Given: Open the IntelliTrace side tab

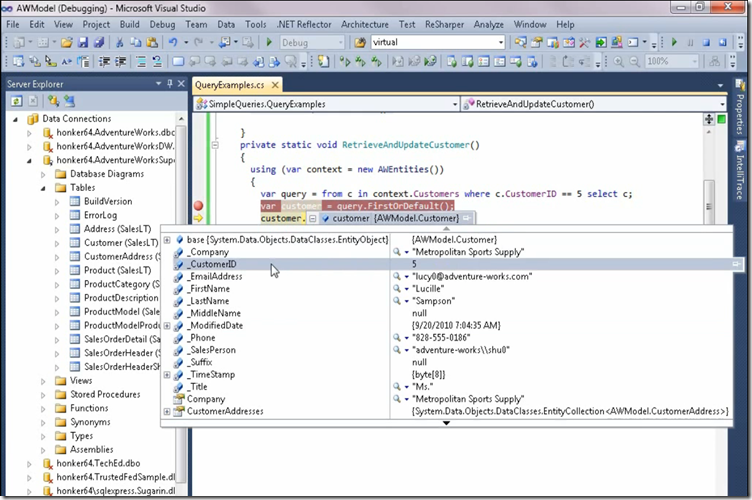Looking at the screenshot, I should [740, 171].
